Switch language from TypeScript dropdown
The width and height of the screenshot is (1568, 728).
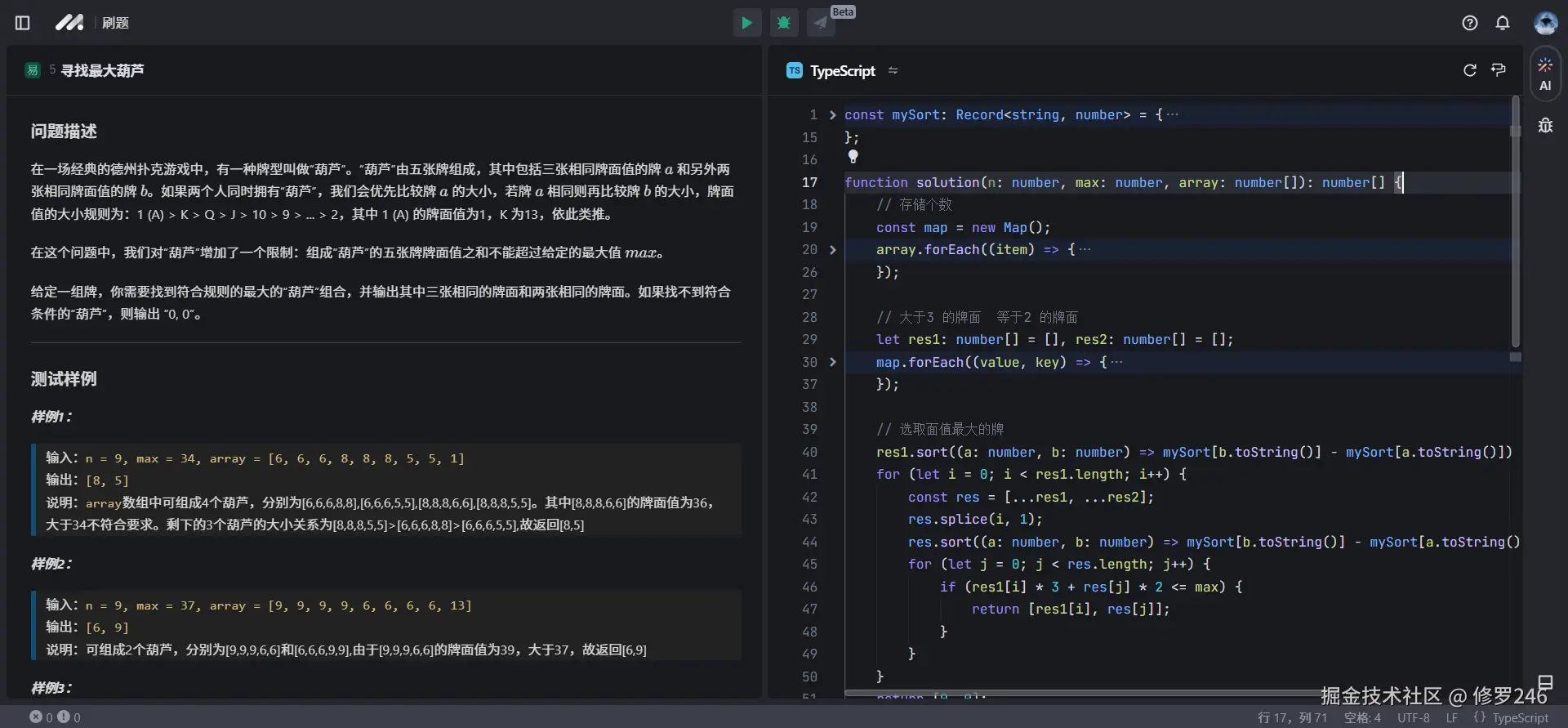pos(842,71)
